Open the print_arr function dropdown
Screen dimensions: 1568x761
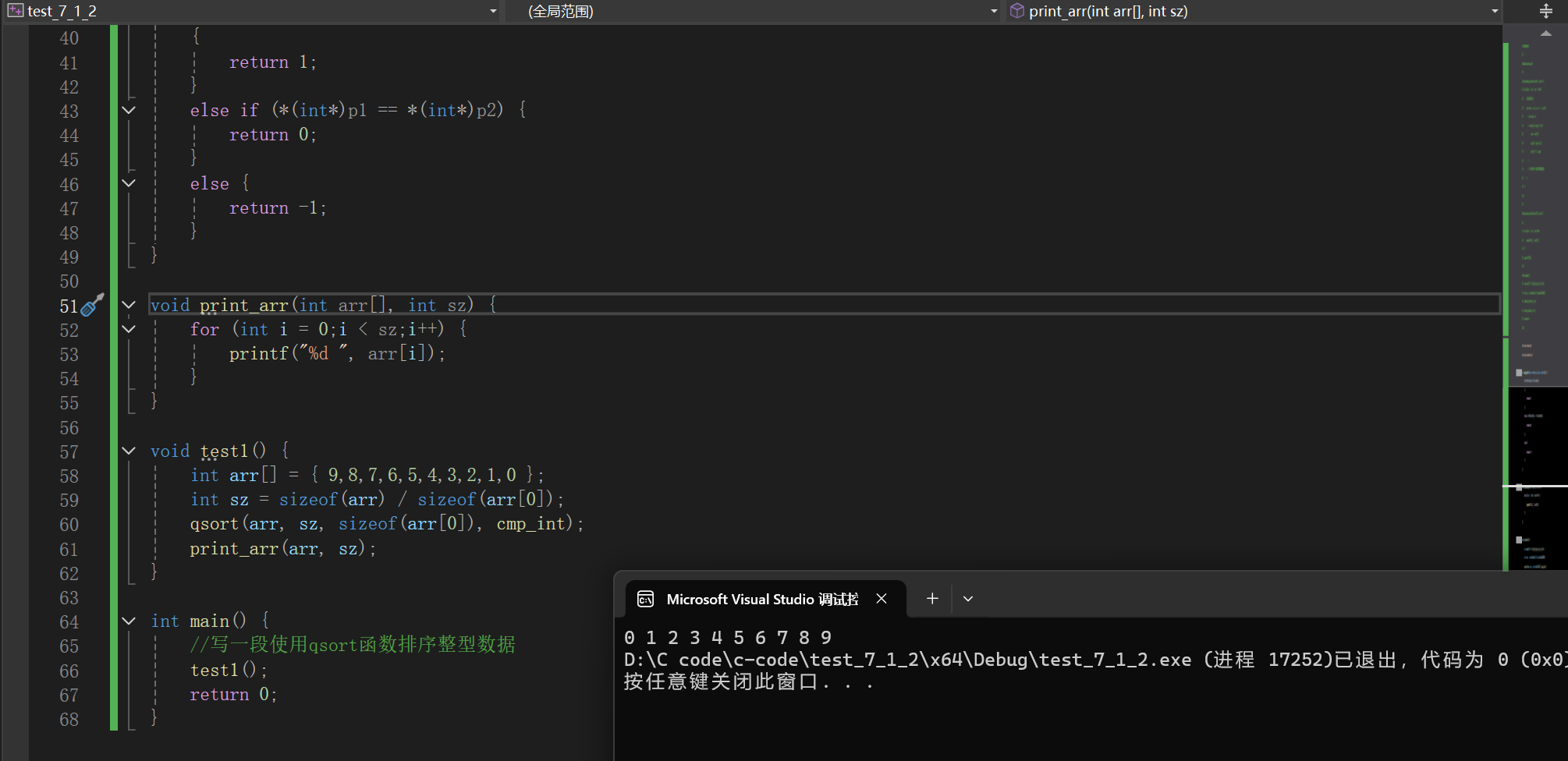(x=1494, y=11)
